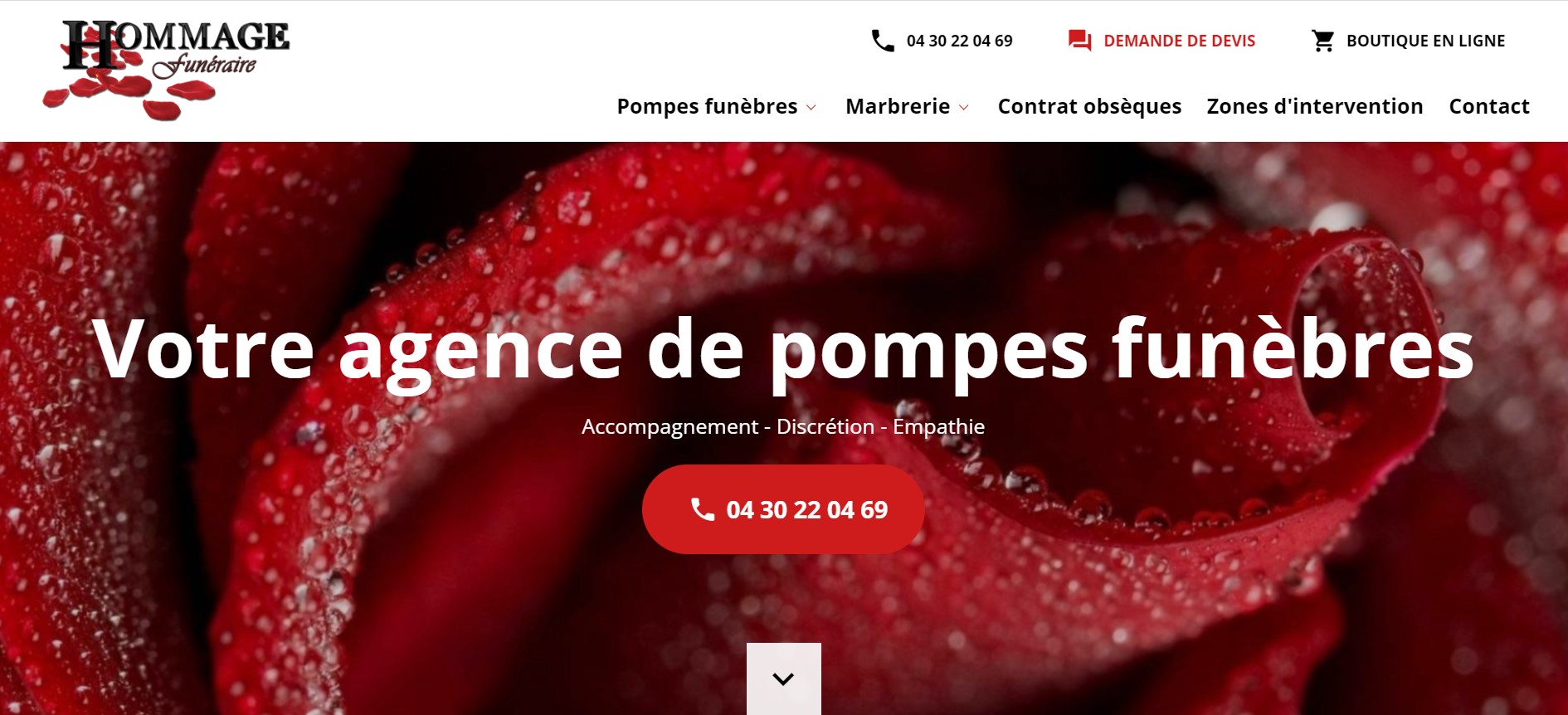Click the Hommage Funéraire logo
1568x715 pixels.
click(166, 70)
